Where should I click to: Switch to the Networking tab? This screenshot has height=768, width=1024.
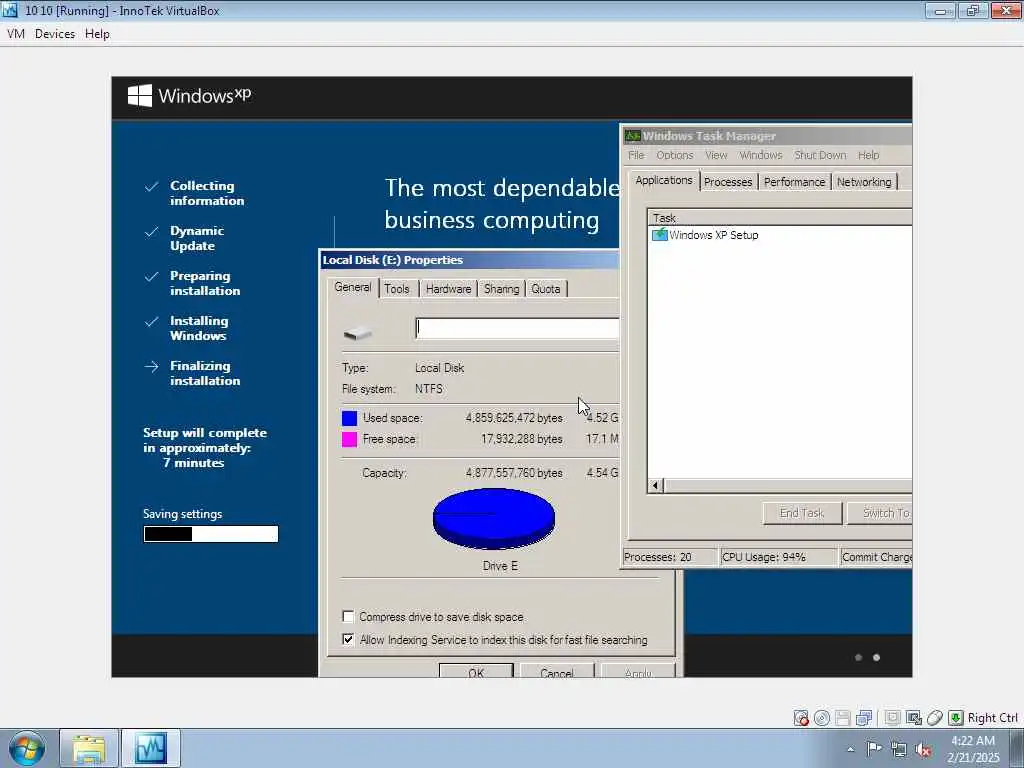[864, 182]
